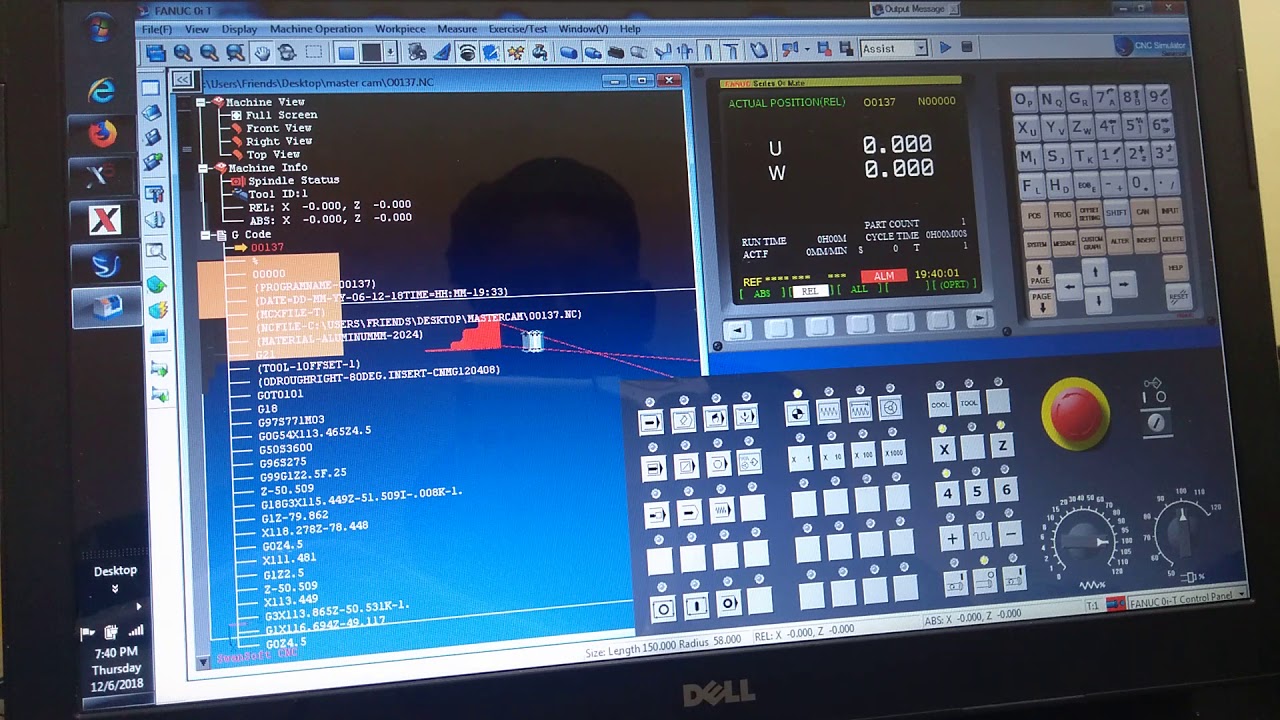
Task: Open Firefox from the taskbar
Action: coord(102,133)
